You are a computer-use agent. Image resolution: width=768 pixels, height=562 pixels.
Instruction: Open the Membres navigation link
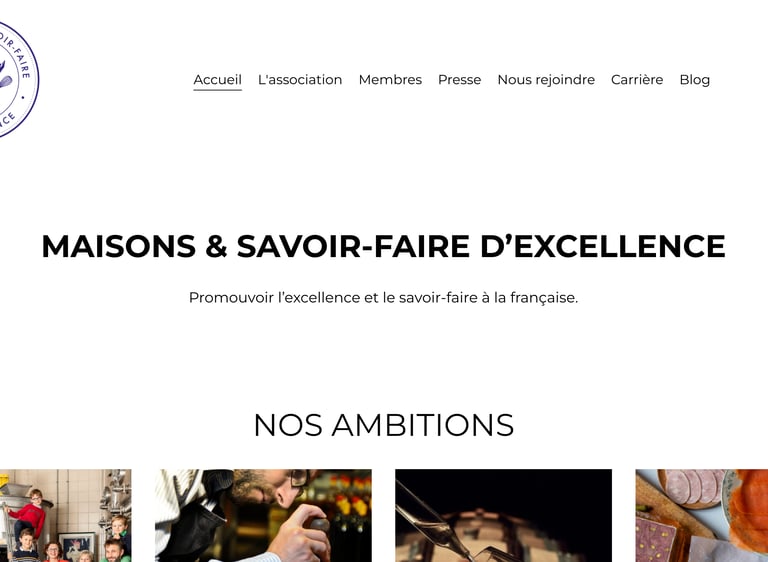click(x=390, y=79)
